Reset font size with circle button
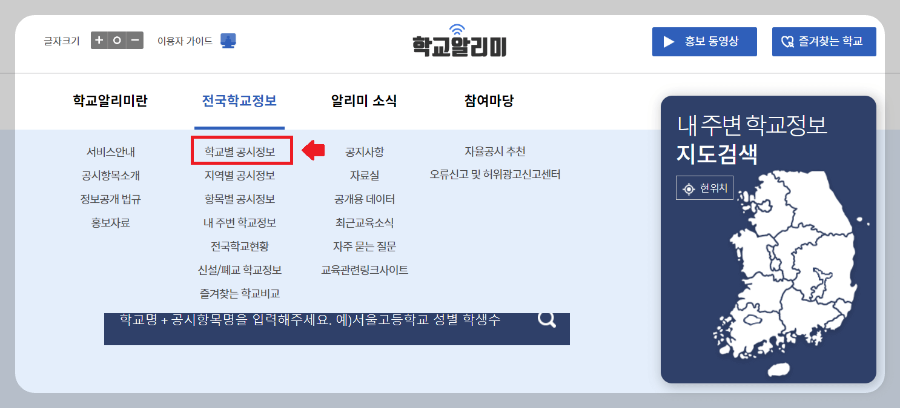900x408 pixels. 117,41
